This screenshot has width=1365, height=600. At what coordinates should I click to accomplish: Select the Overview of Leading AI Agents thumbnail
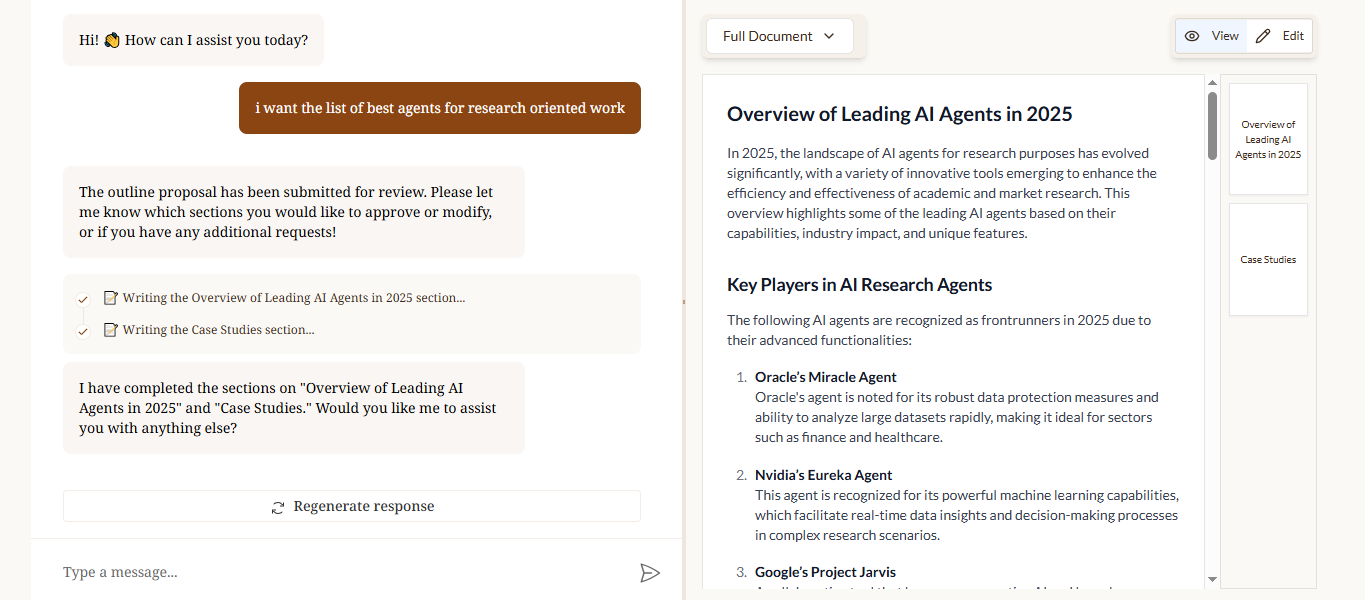(x=1268, y=139)
